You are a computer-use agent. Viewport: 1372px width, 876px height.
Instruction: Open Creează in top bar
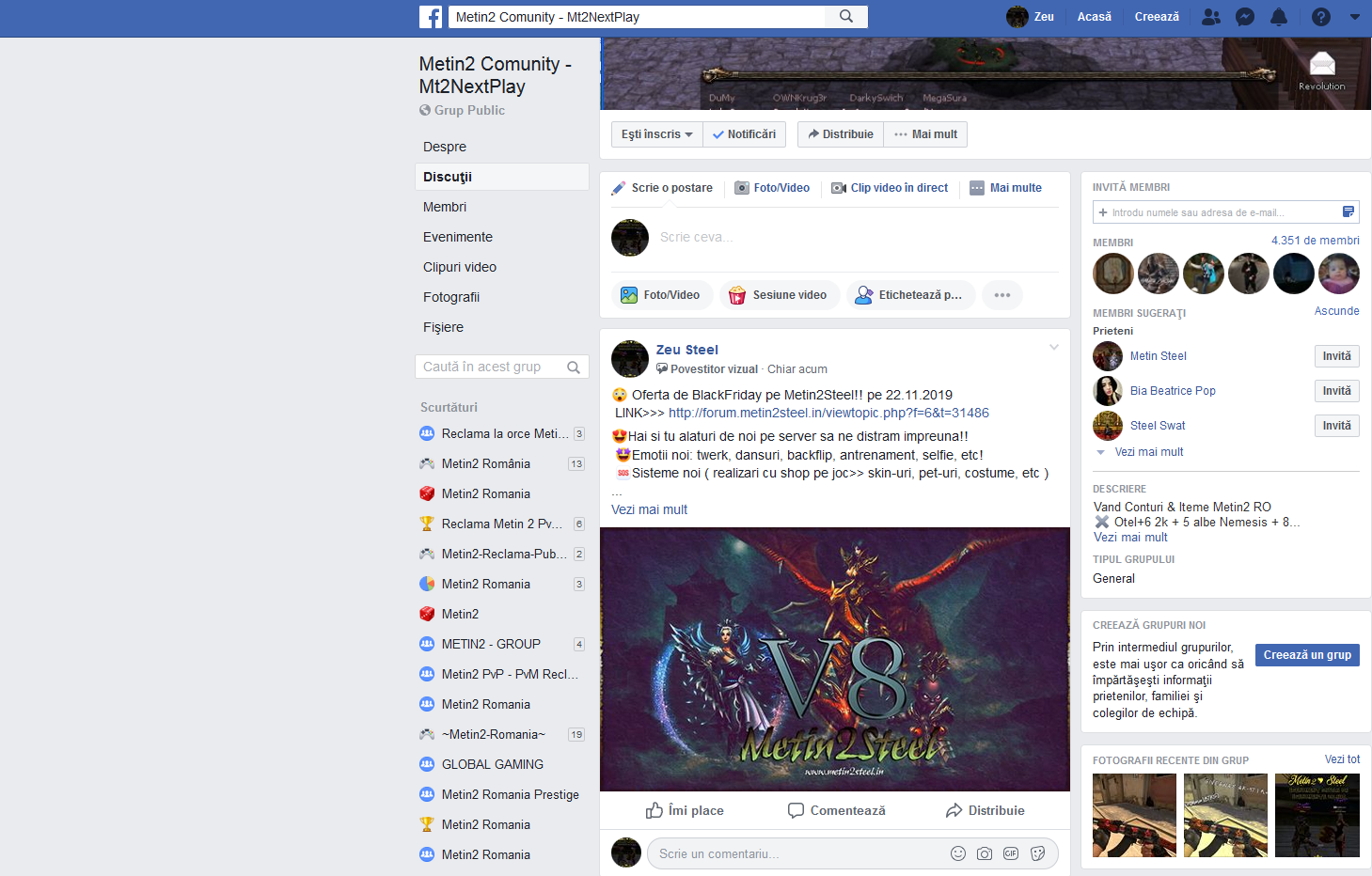(x=1157, y=17)
